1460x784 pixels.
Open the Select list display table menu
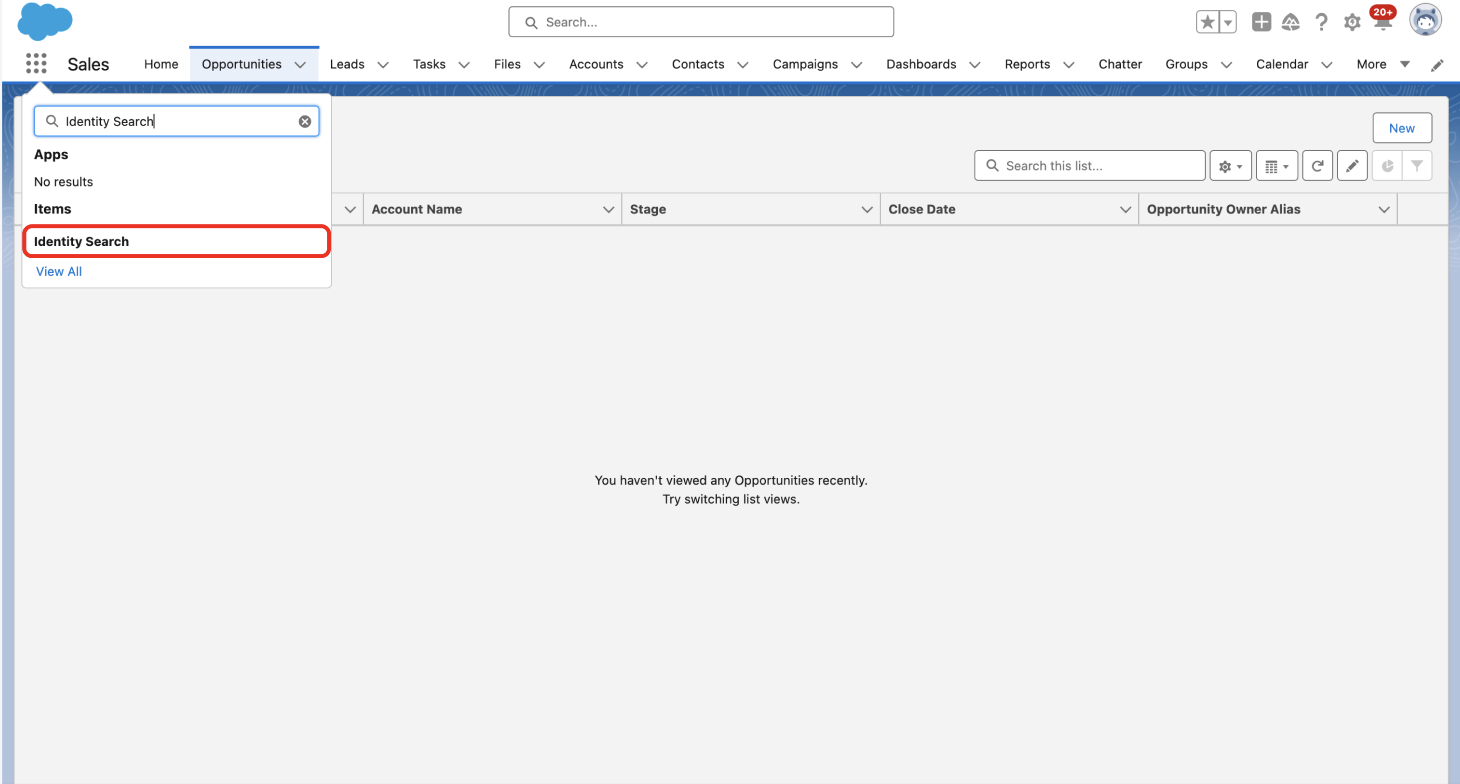pyautogui.click(x=1277, y=166)
